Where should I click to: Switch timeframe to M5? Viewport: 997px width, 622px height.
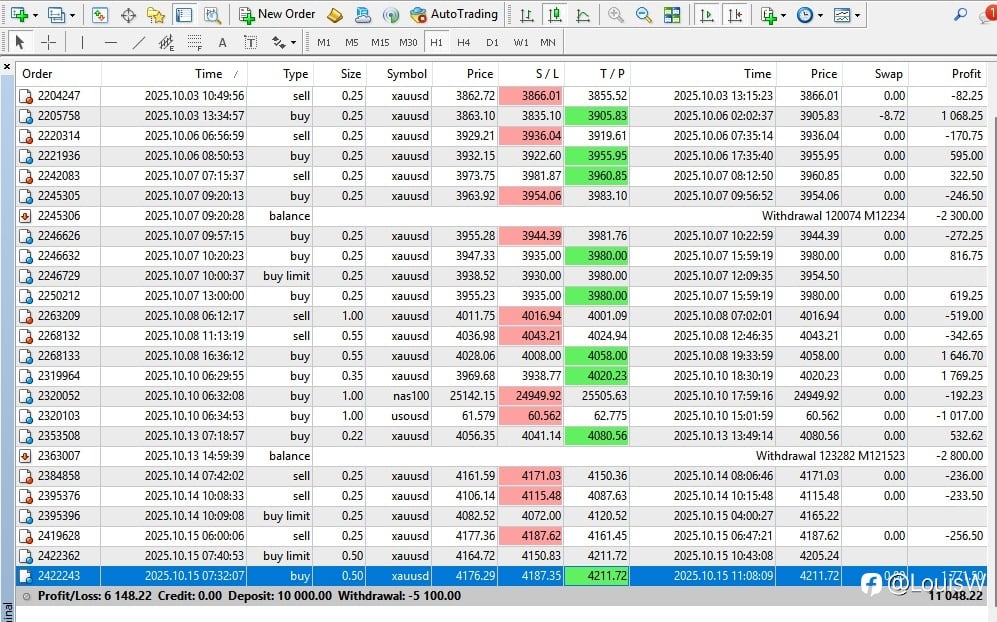(352, 43)
